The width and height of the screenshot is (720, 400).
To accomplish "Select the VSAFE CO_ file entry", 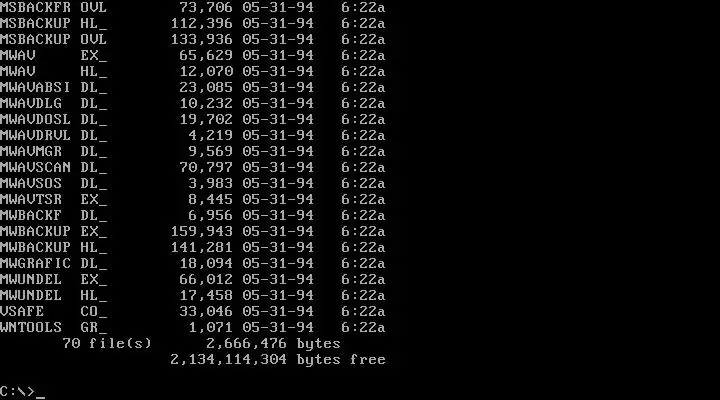I will tap(192, 311).
